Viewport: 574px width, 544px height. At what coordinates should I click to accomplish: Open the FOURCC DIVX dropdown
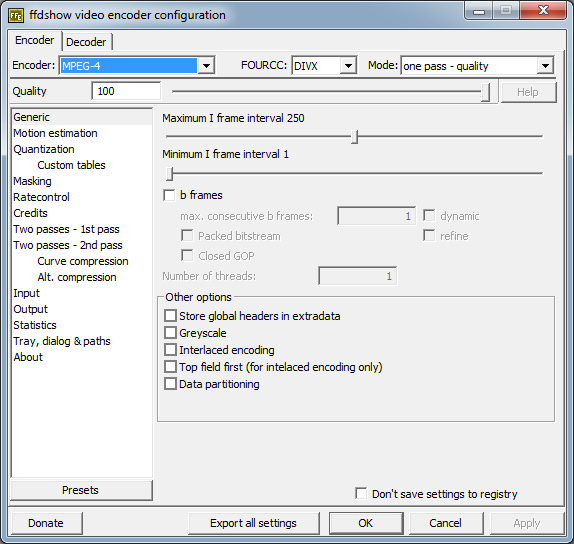(348, 66)
